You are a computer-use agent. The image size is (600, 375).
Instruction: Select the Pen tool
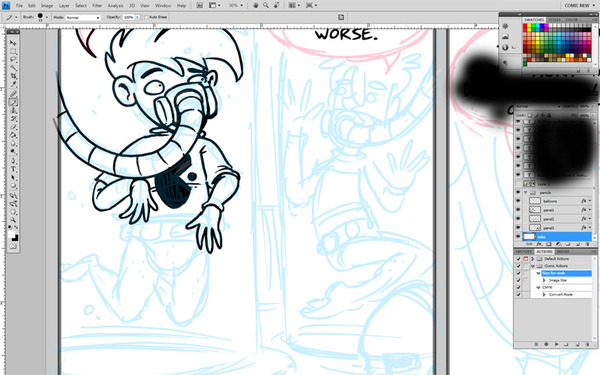[13, 161]
